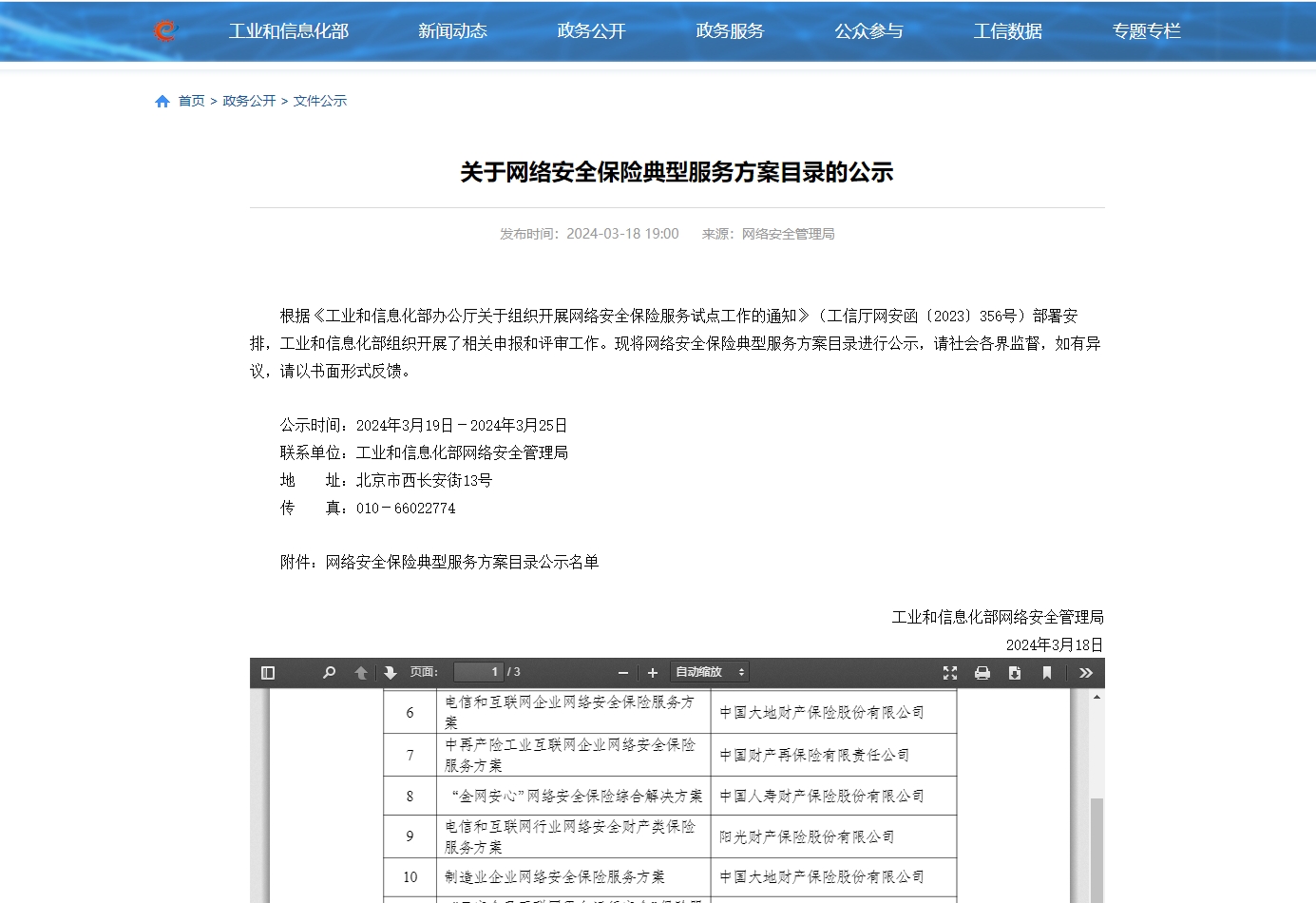Click the publish time 2024-03-18 19:00
Image resolution: width=1316 pixels, height=903 pixels.
pos(622,234)
